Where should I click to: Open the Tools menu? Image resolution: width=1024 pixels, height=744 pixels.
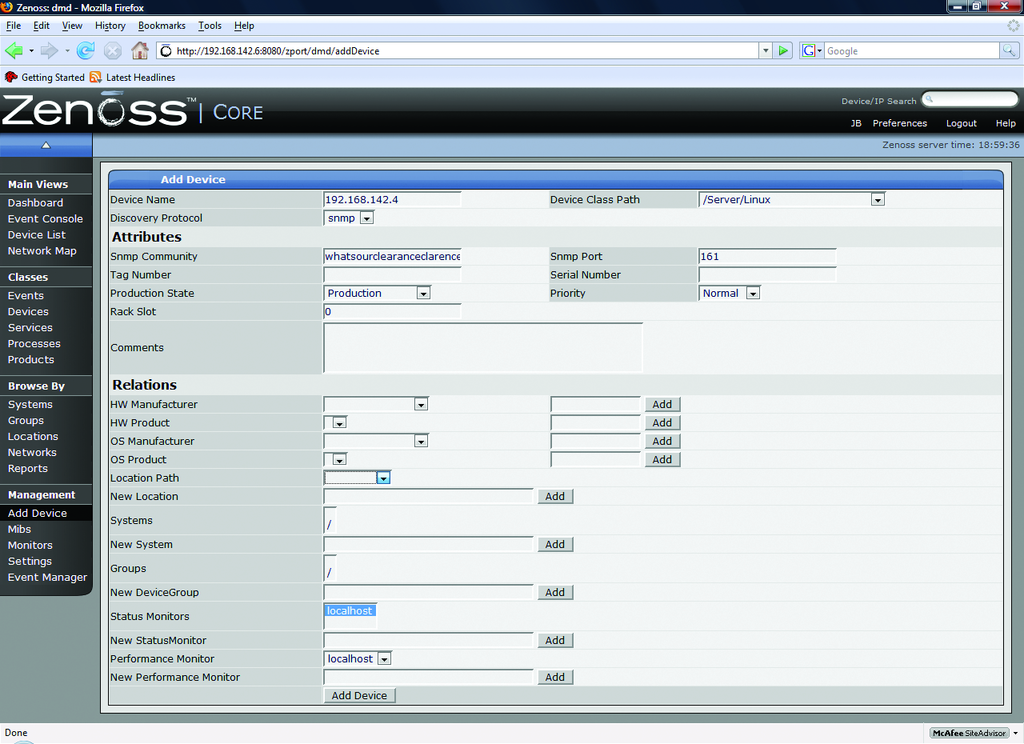[x=210, y=25]
